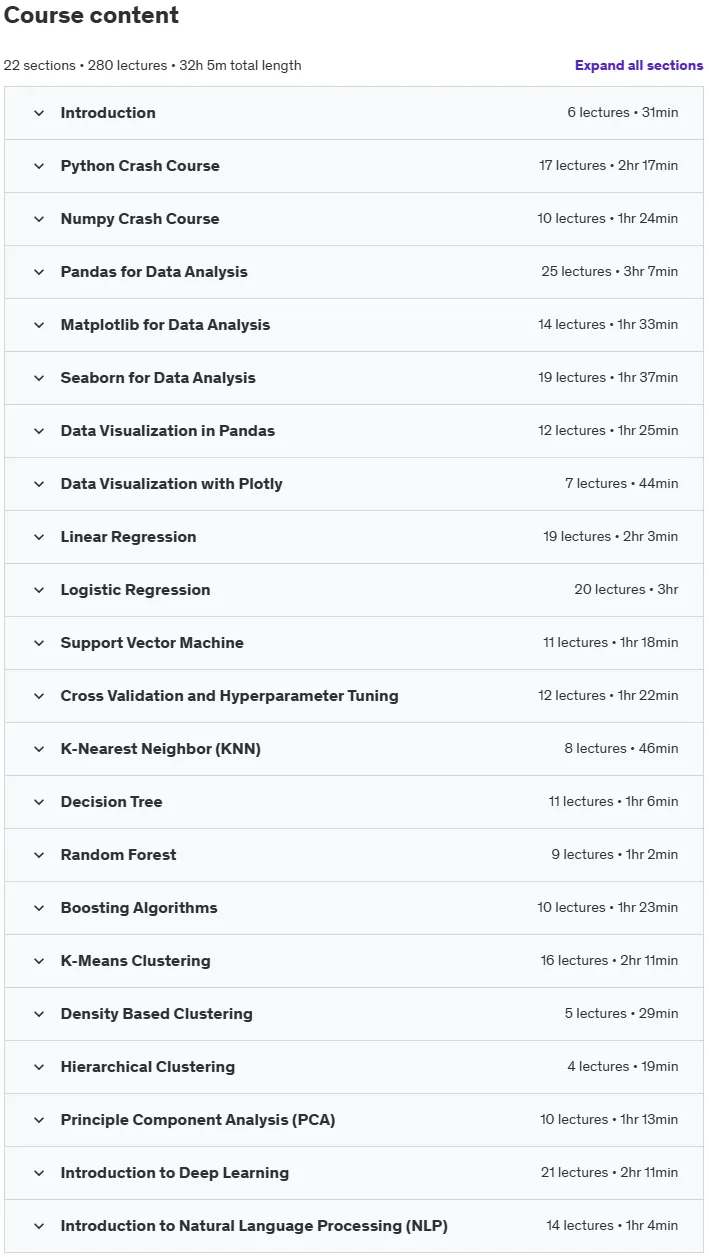
Task: Open Pandas for Data Analysis chevron
Action: tap(39, 272)
